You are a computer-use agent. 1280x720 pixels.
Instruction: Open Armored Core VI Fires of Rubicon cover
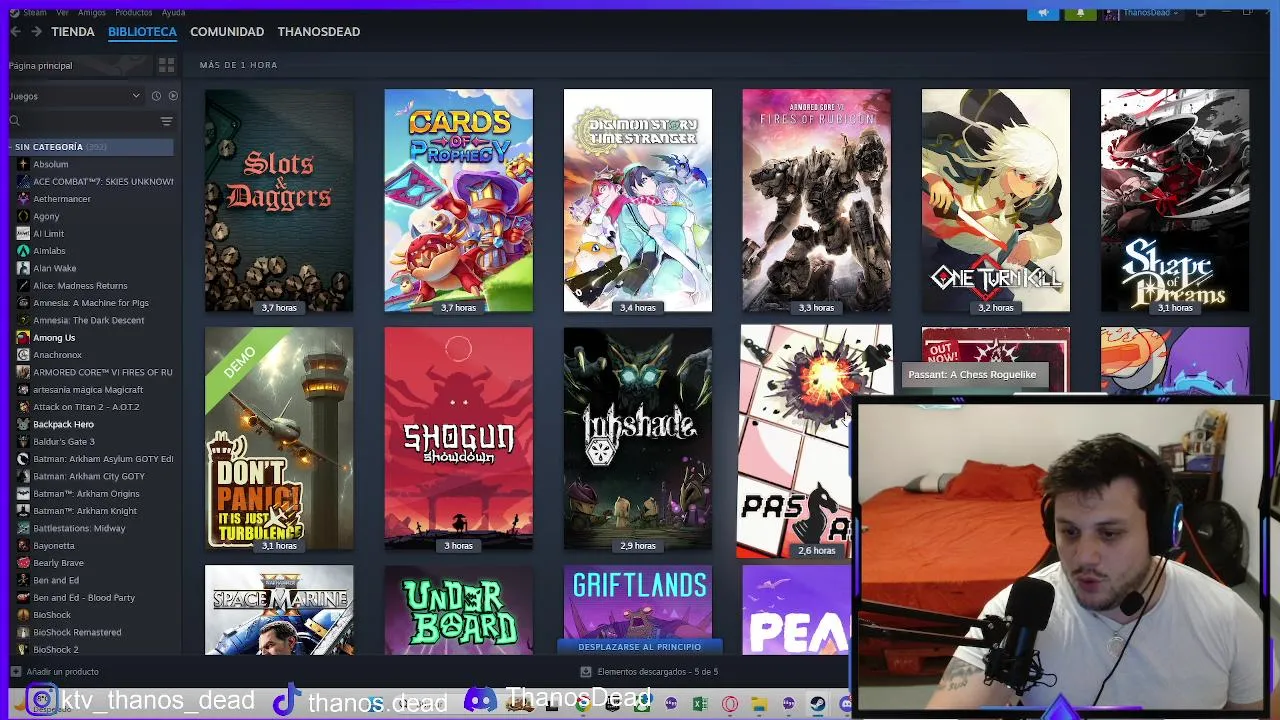coord(816,200)
